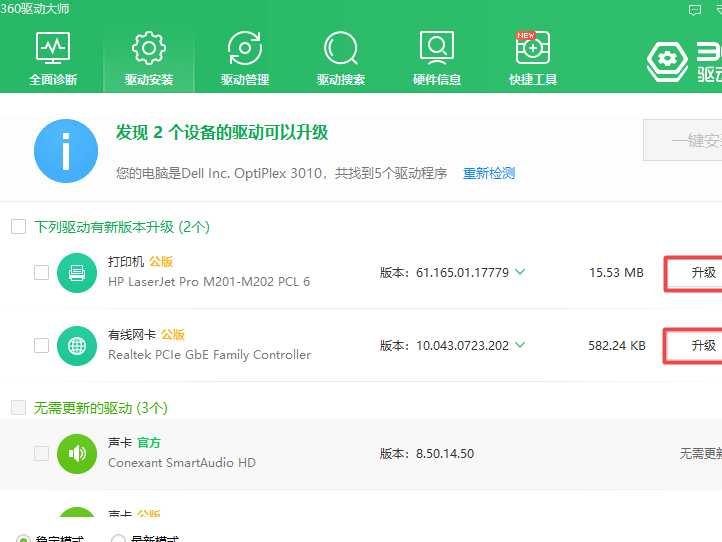Tick the 无需更新的驱动 group checkbox
722x542 pixels.
[x=18, y=408]
